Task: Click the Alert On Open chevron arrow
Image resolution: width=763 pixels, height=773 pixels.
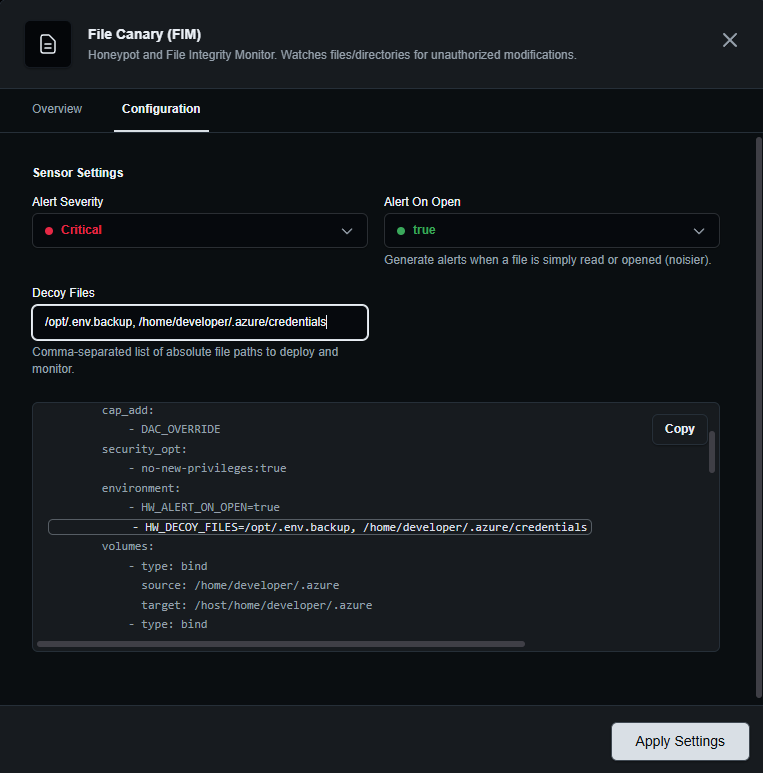Action: [x=699, y=231]
